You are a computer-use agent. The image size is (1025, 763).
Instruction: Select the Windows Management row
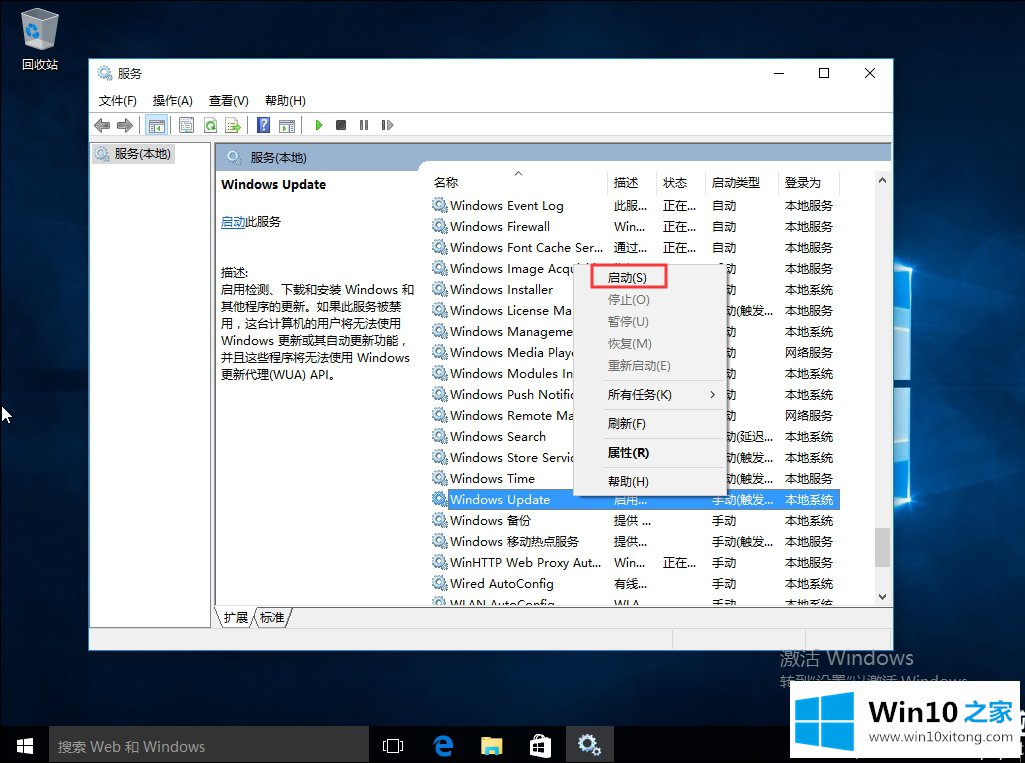pyautogui.click(x=502, y=331)
